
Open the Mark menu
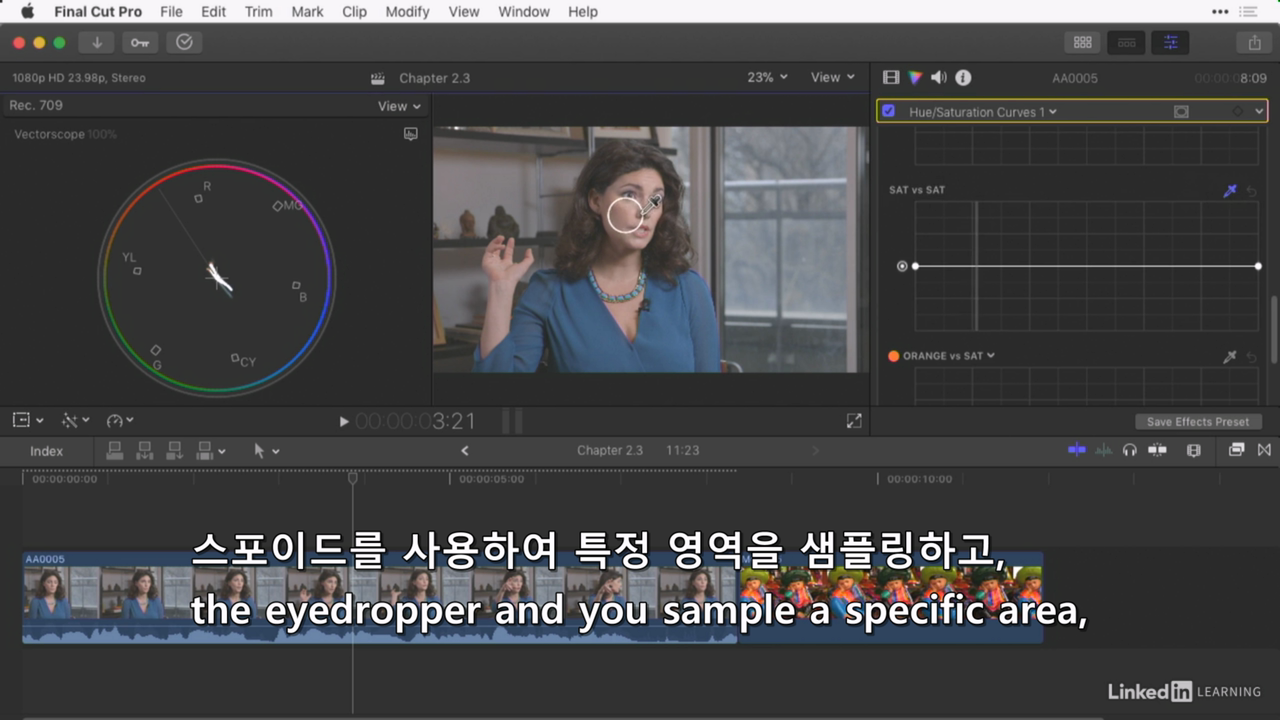click(307, 12)
